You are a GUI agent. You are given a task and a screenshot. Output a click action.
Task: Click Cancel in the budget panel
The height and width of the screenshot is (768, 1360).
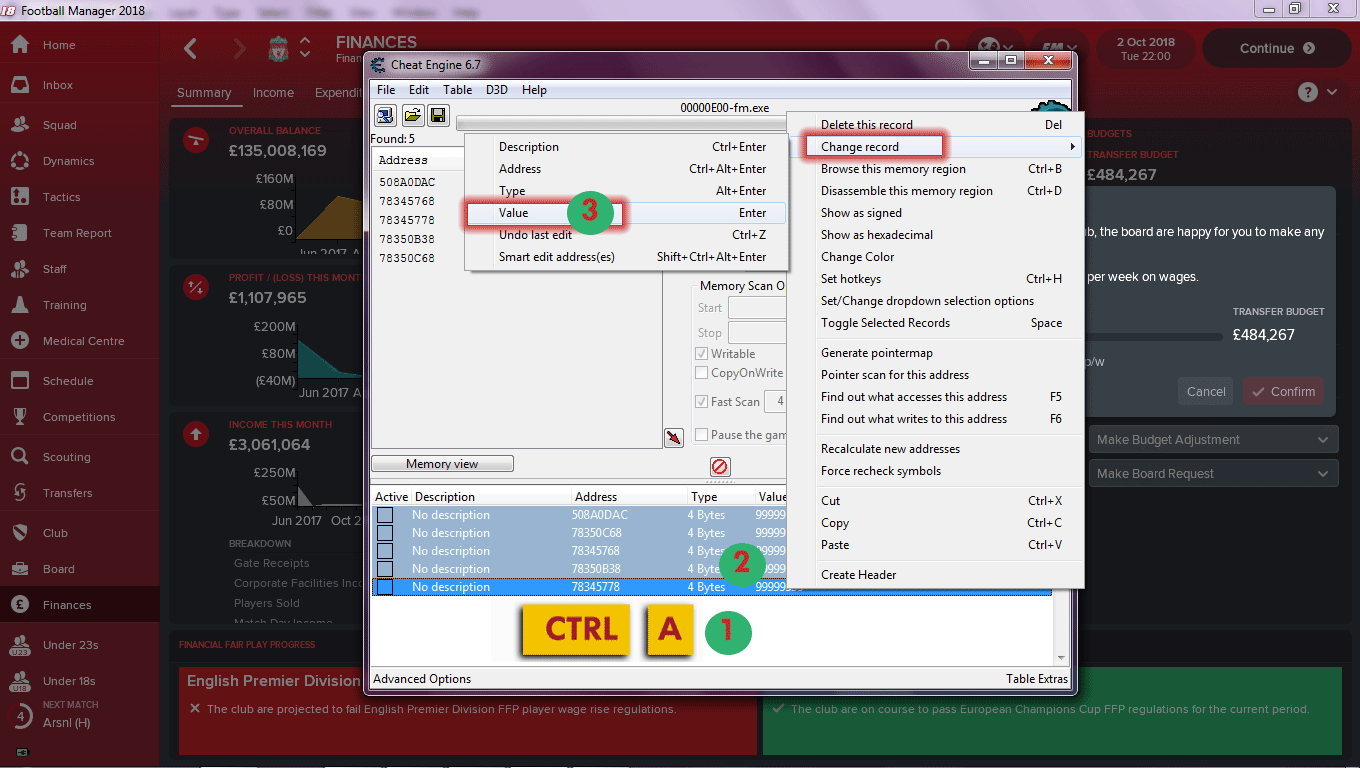(1206, 392)
